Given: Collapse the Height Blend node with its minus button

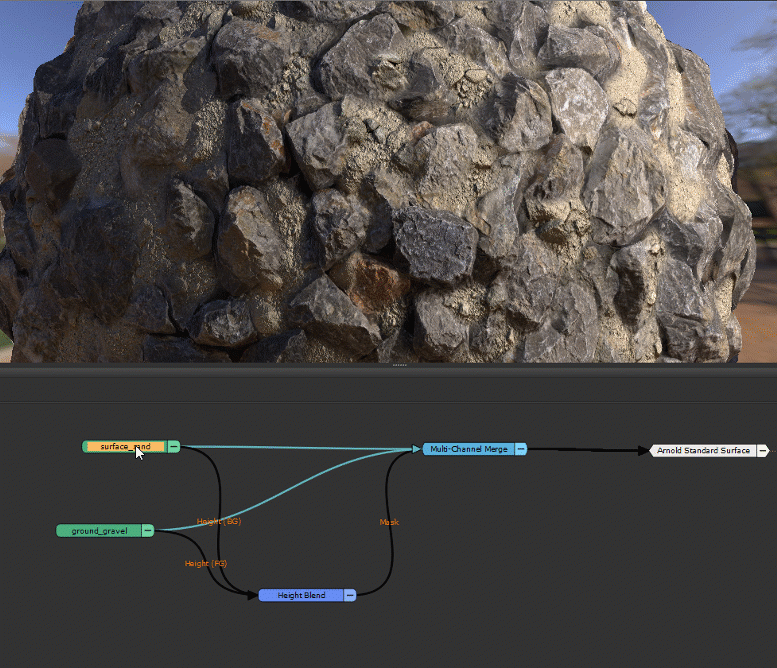Looking at the screenshot, I should 350,595.
